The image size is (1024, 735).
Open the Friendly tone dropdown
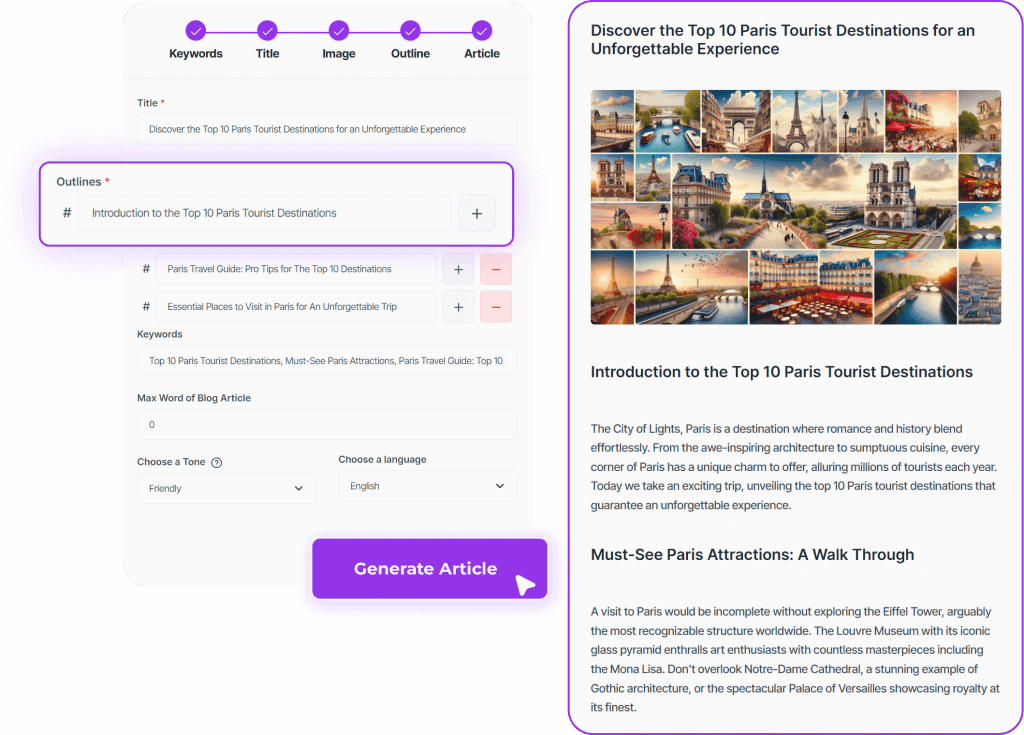click(227, 489)
